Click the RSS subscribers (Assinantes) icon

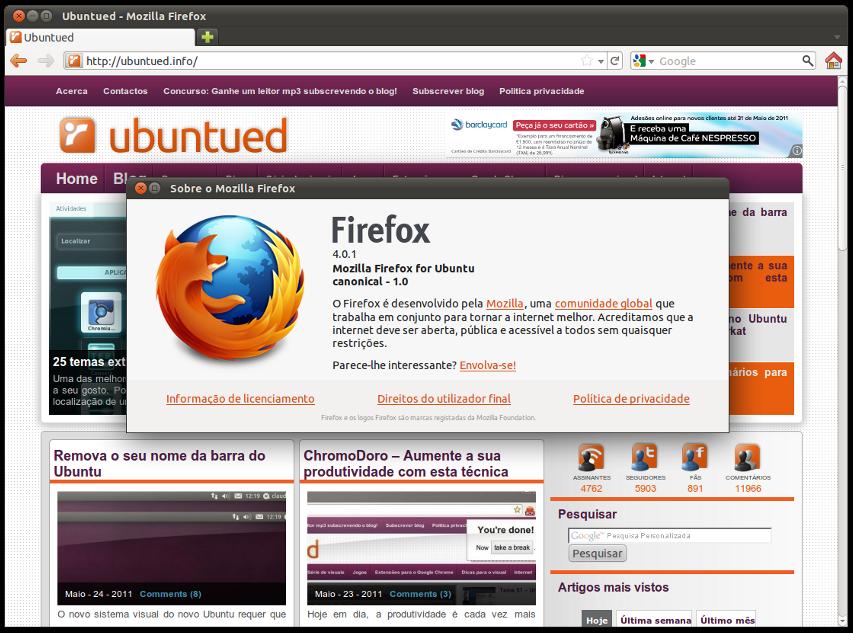tap(591, 457)
